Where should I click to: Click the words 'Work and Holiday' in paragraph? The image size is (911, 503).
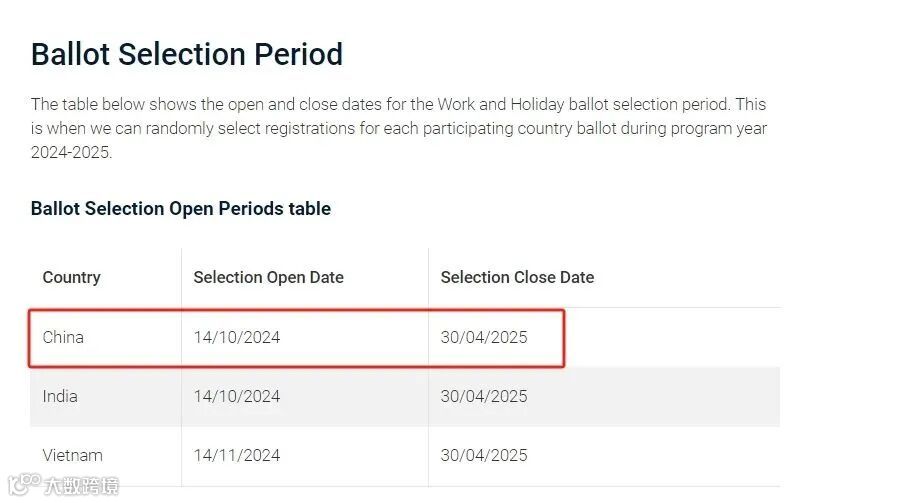[x=501, y=105]
